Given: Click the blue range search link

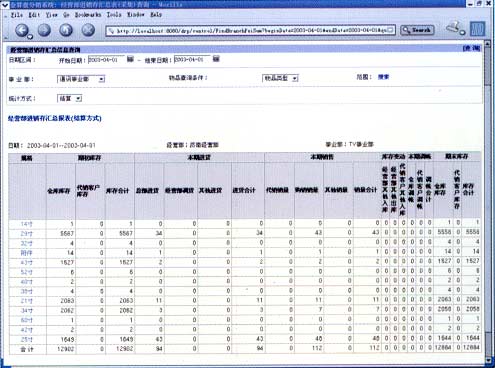Looking at the screenshot, I should tap(383, 77).
